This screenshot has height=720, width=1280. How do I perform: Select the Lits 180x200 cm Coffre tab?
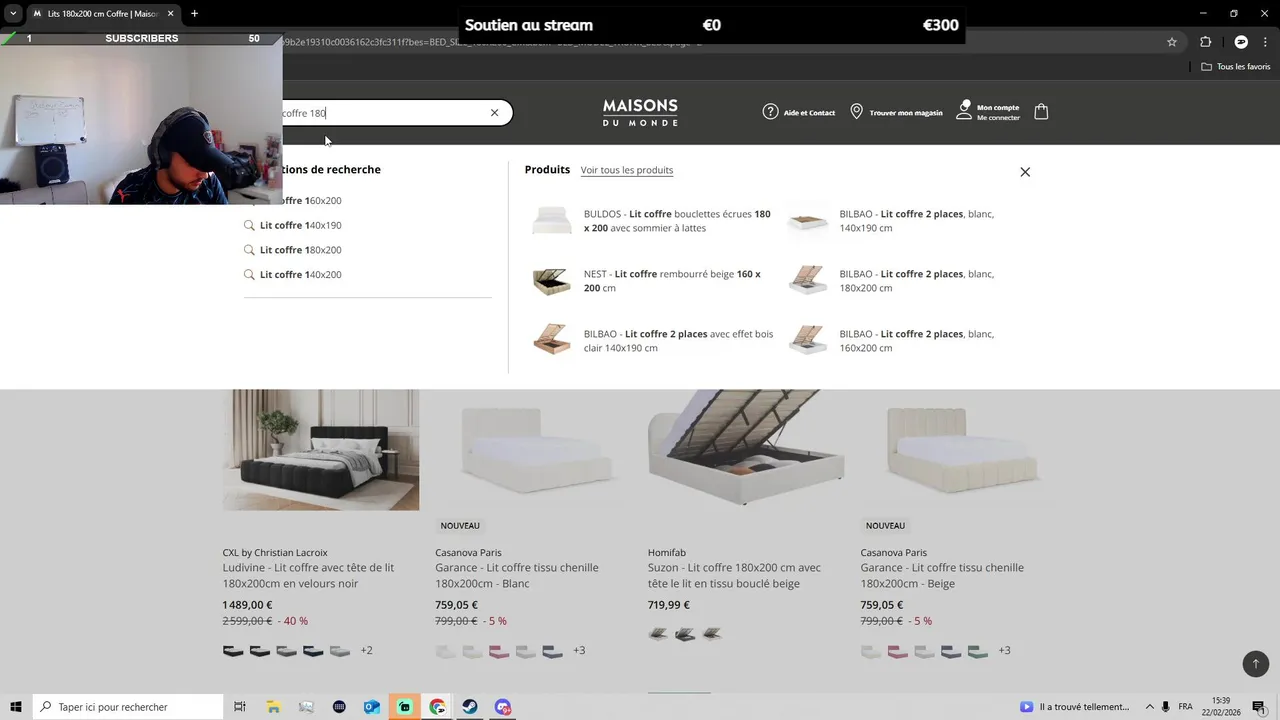(x=103, y=14)
